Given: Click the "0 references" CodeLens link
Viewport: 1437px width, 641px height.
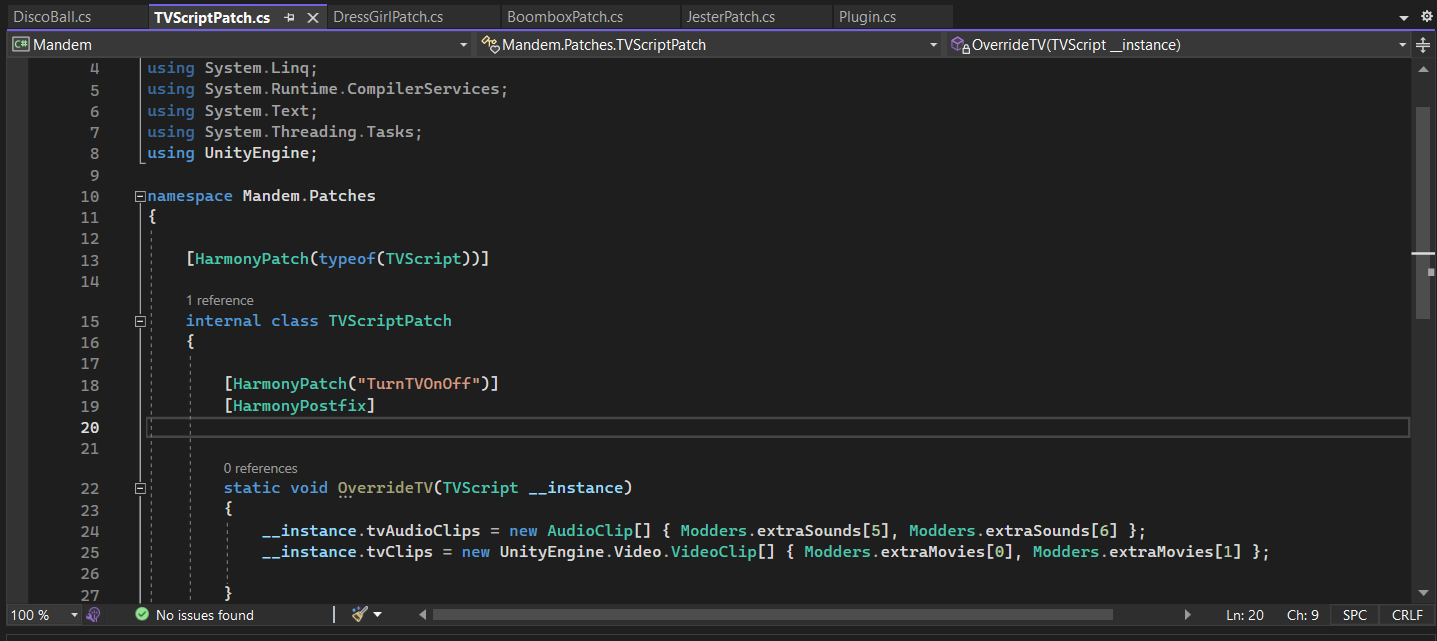Looking at the screenshot, I should pos(260,468).
